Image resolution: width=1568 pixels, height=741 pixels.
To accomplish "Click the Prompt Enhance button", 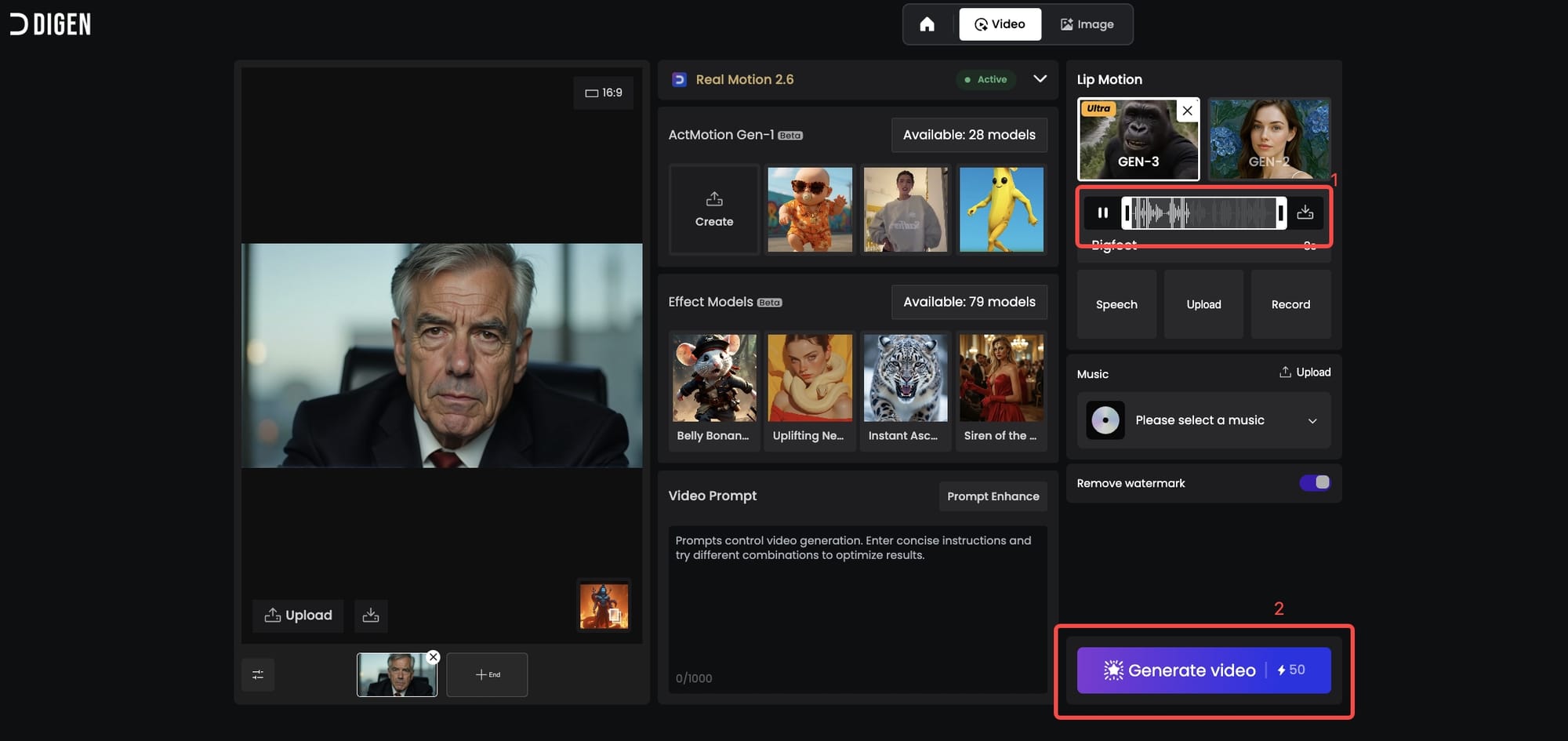I will (993, 496).
